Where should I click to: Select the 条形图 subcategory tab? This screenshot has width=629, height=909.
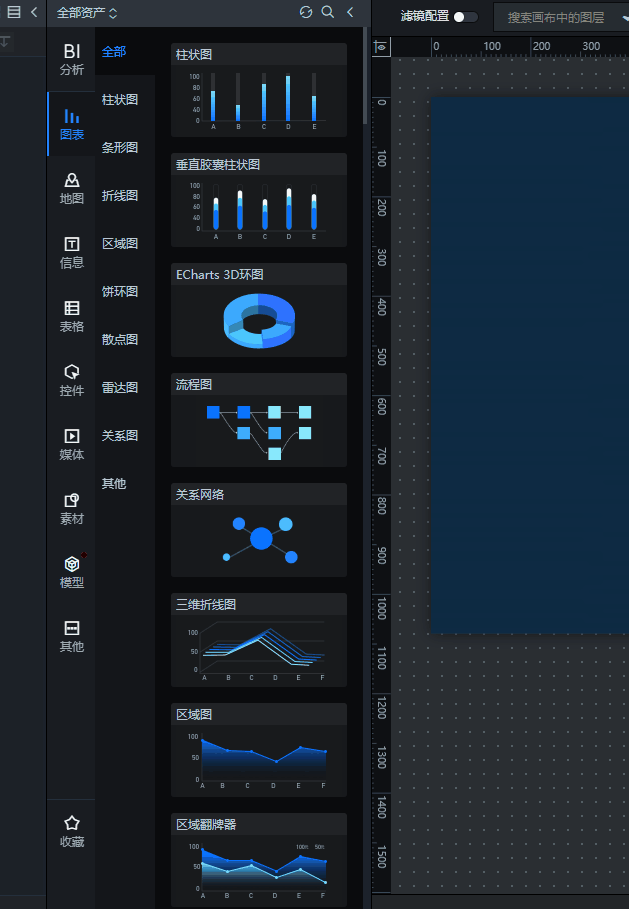(x=119, y=148)
